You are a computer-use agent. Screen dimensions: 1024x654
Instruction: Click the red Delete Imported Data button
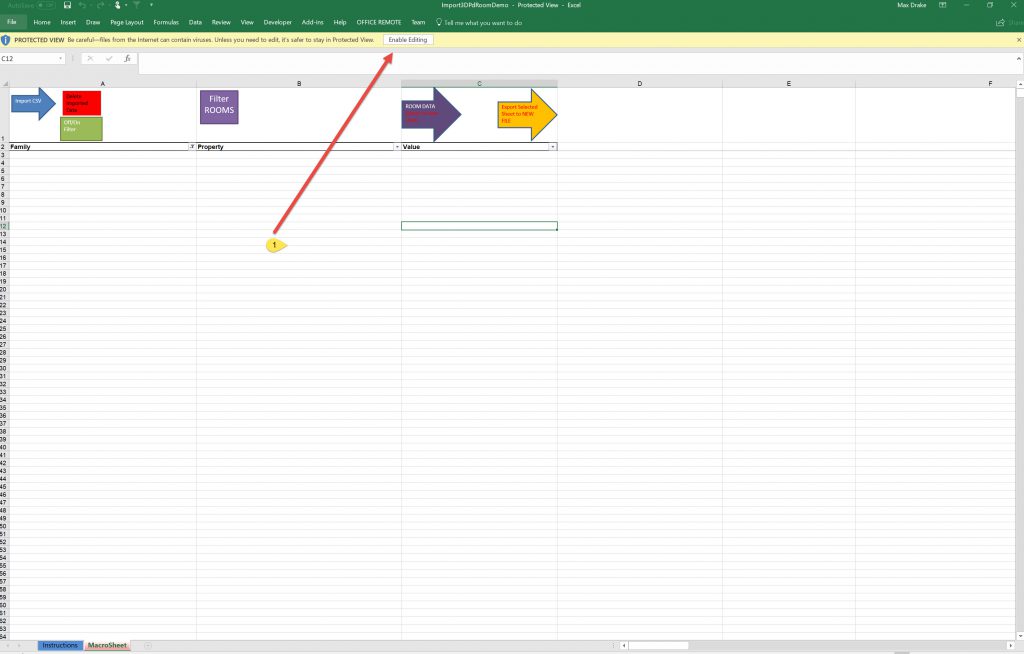click(81, 102)
